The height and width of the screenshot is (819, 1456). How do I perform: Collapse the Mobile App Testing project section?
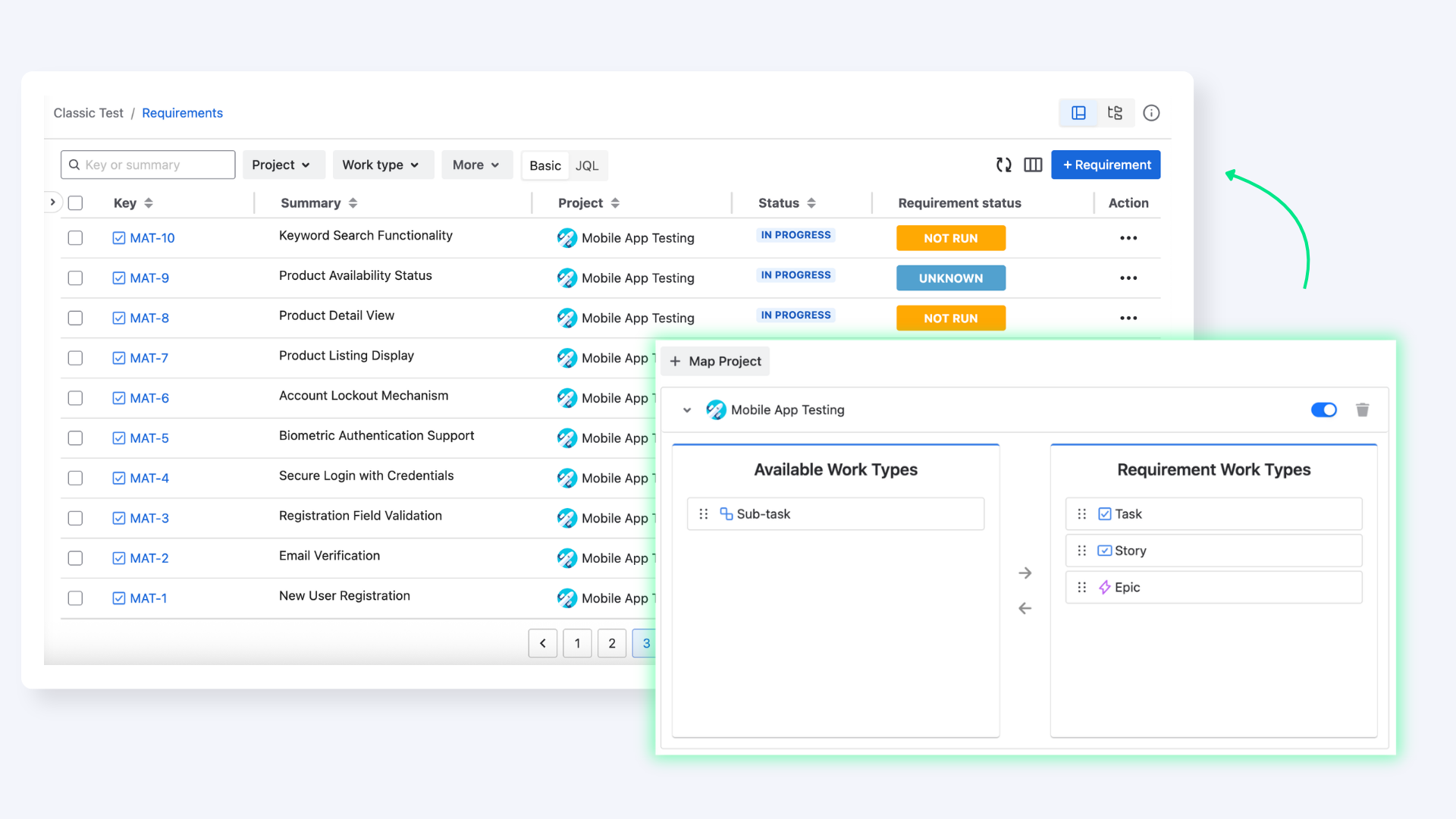tap(687, 410)
